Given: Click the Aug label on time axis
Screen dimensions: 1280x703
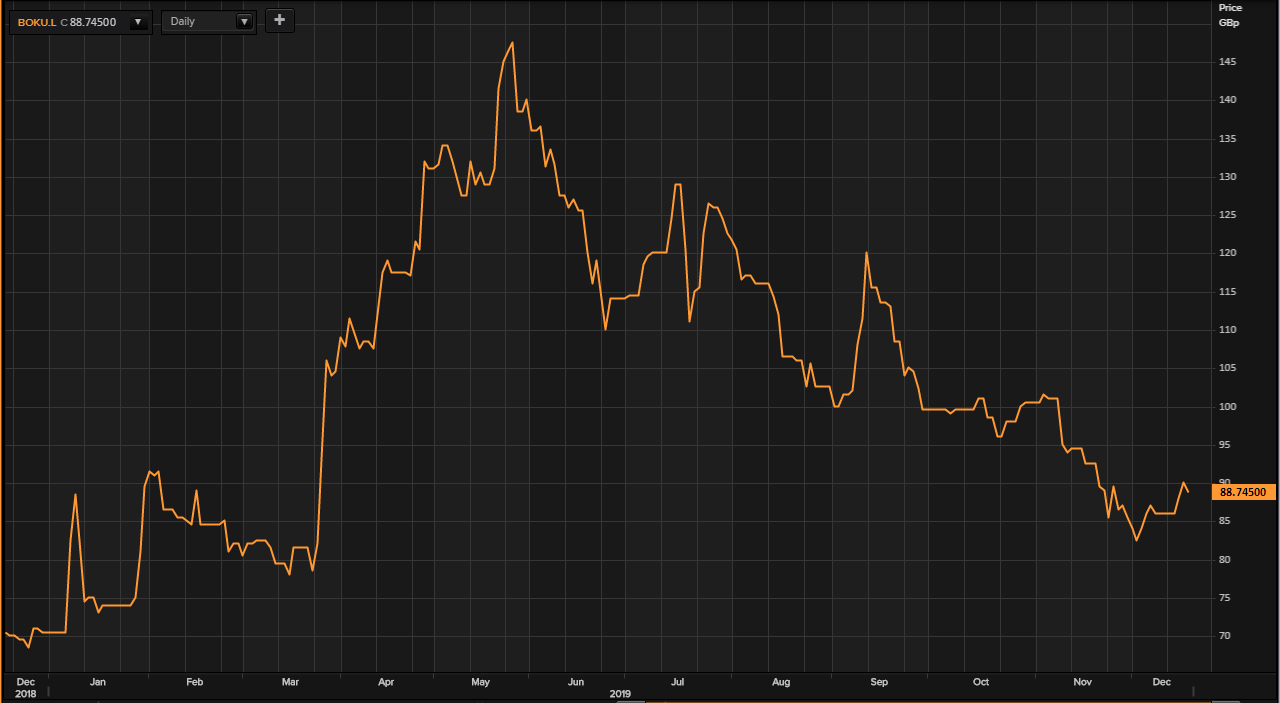Looking at the screenshot, I should [x=781, y=682].
